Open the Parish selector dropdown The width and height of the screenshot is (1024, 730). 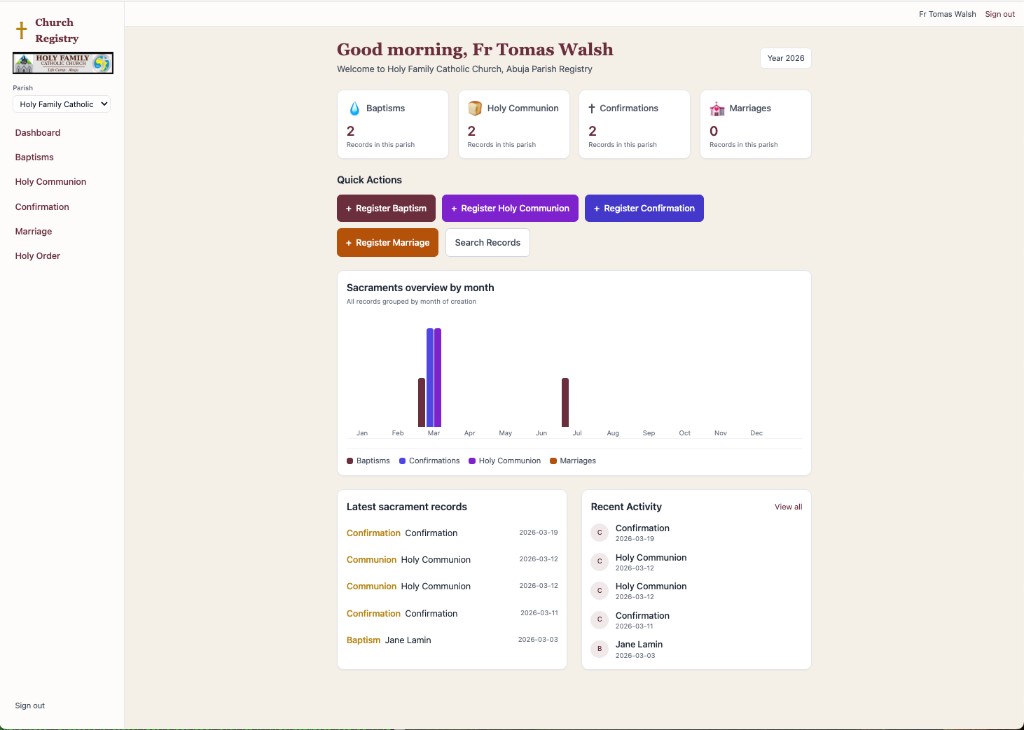61,104
